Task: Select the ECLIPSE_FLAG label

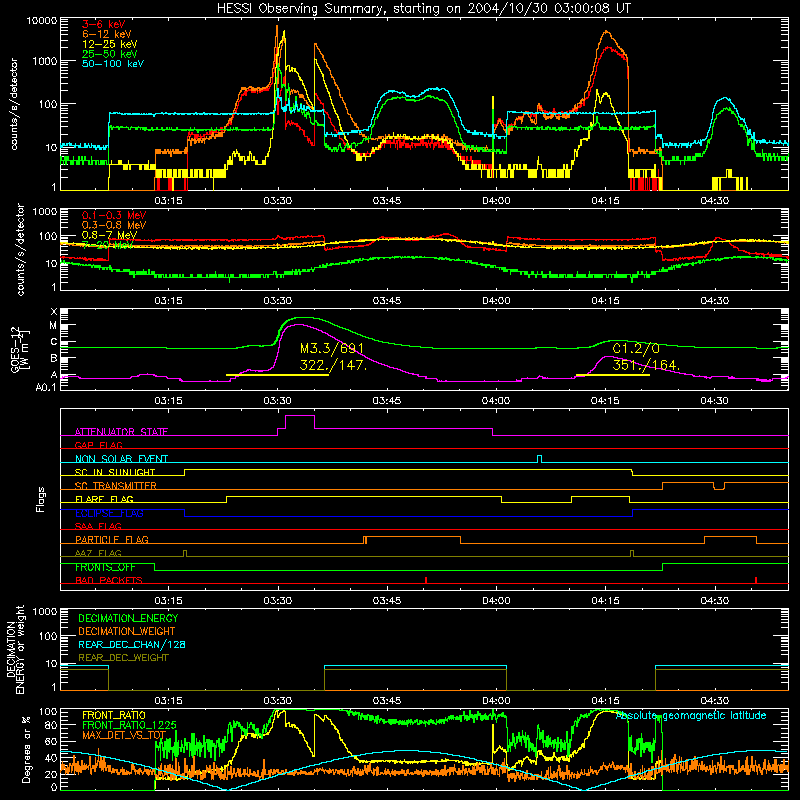Action: pyautogui.click(x=109, y=513)
